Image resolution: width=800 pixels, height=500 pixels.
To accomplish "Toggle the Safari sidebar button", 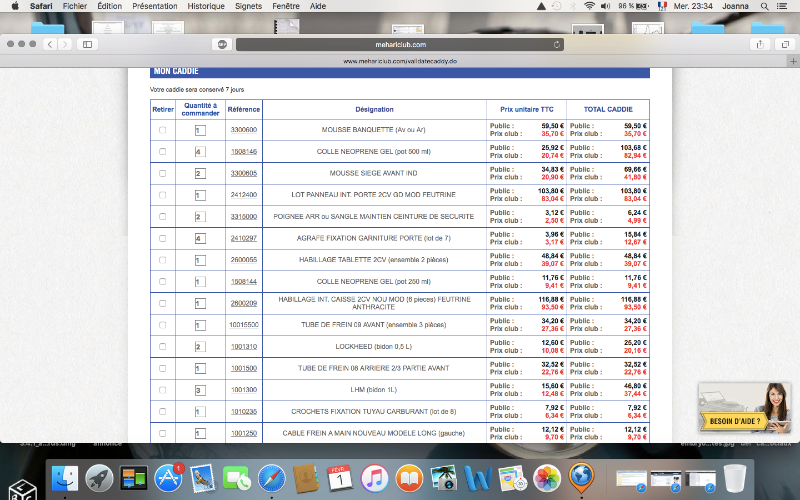I will point(87,44).
